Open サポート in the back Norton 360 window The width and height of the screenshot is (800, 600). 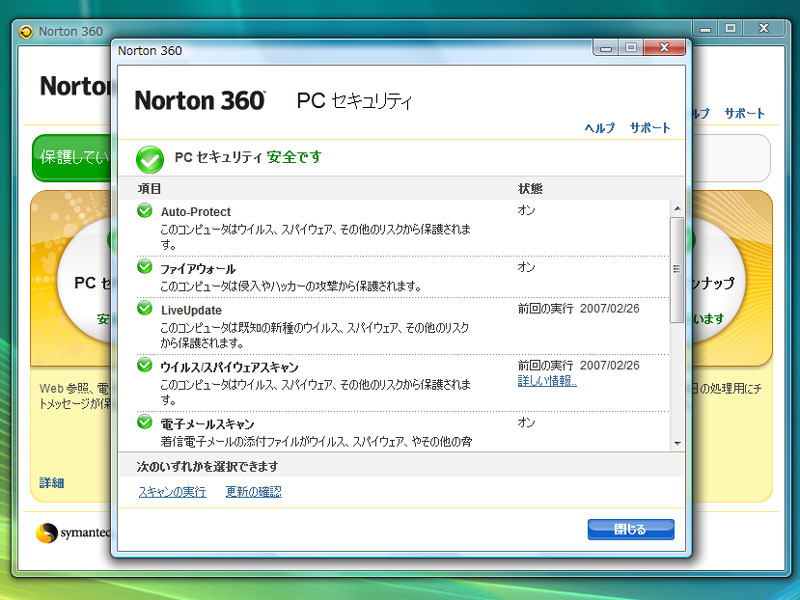(744, 113)
